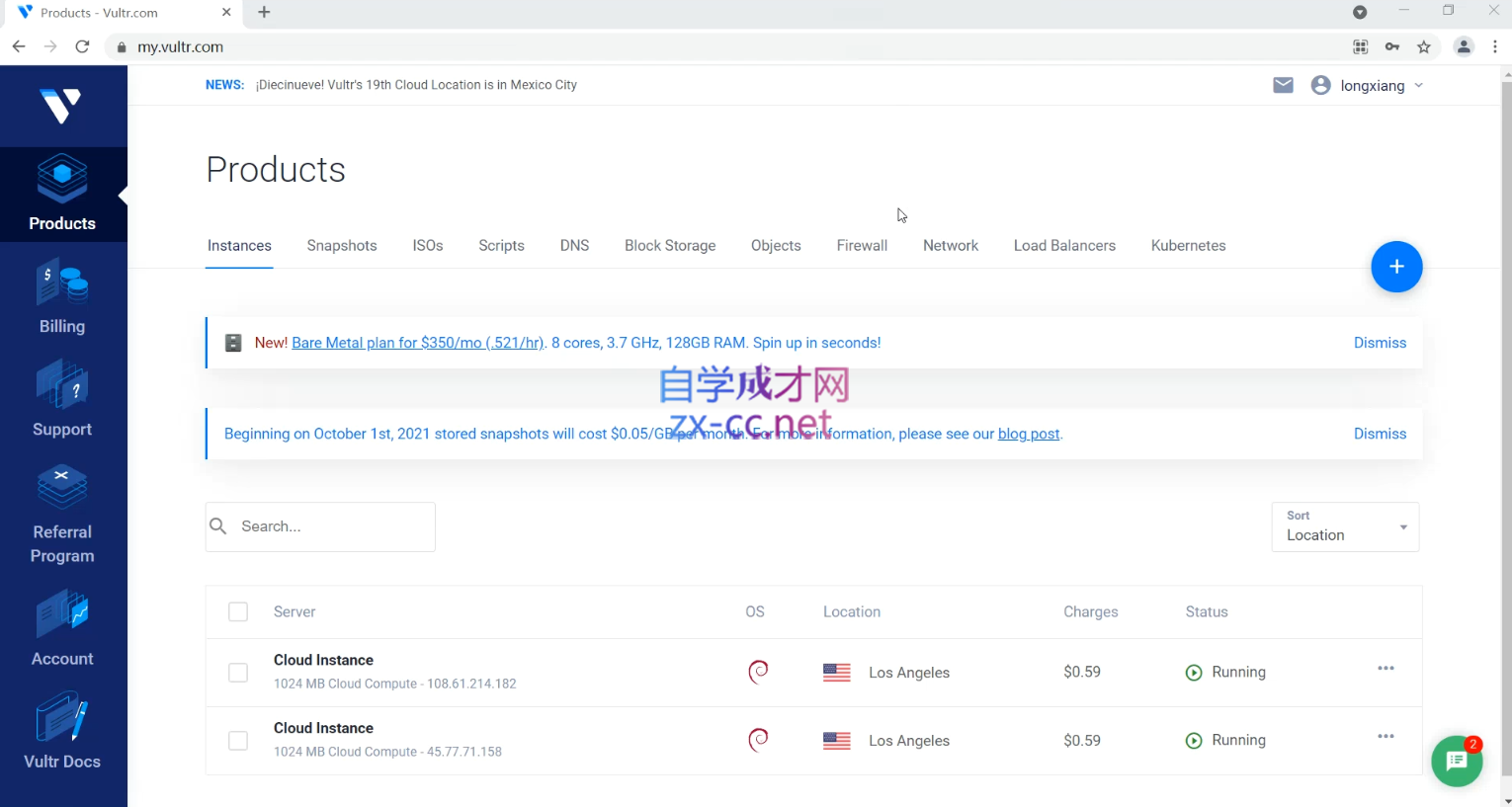Open the saved passwords key icon
Screen dimensions: 1512x807
(1392, 46)
